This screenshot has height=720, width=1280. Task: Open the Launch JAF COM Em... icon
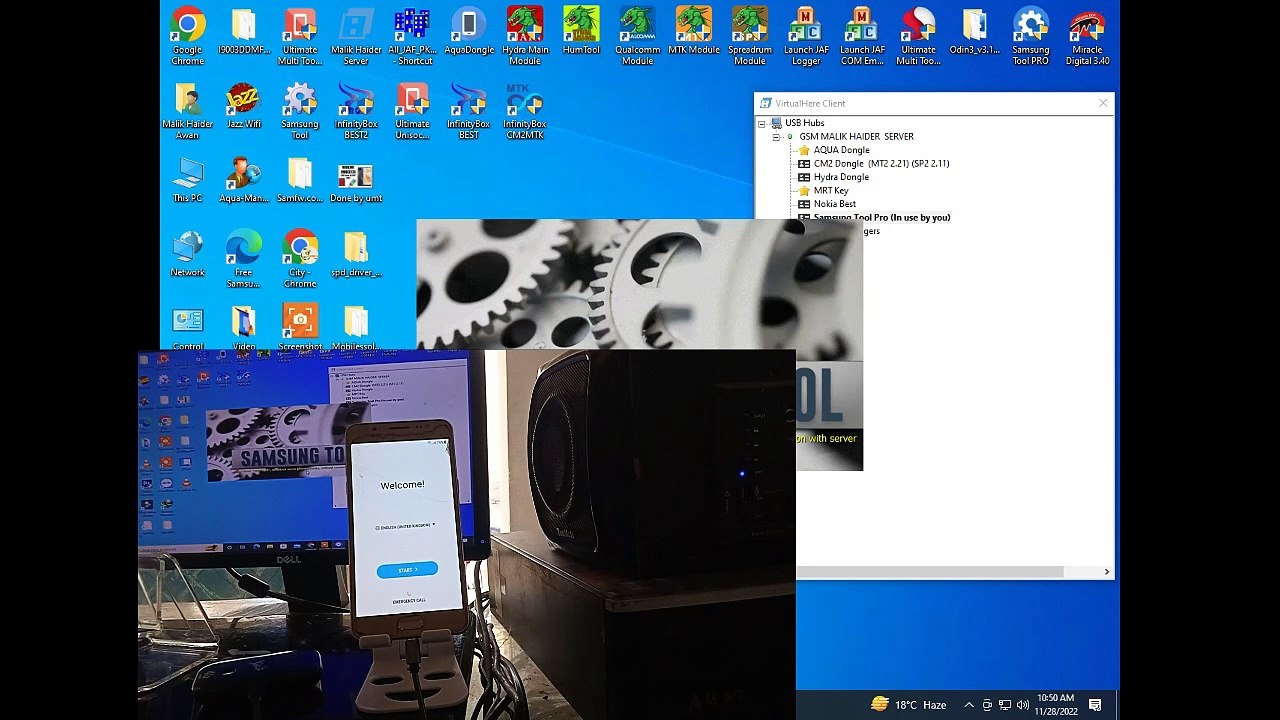click(x=862, y=36)
